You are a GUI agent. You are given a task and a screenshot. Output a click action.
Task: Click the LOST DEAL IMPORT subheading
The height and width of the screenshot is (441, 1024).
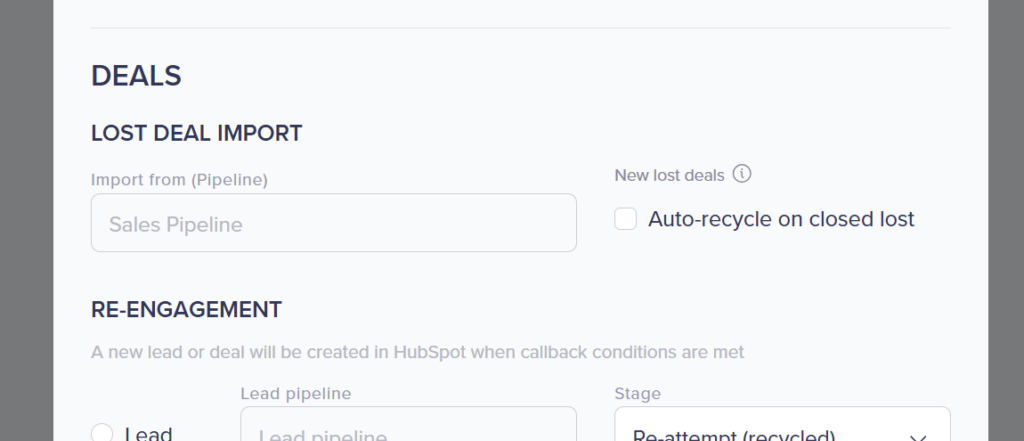pos(196,133)
